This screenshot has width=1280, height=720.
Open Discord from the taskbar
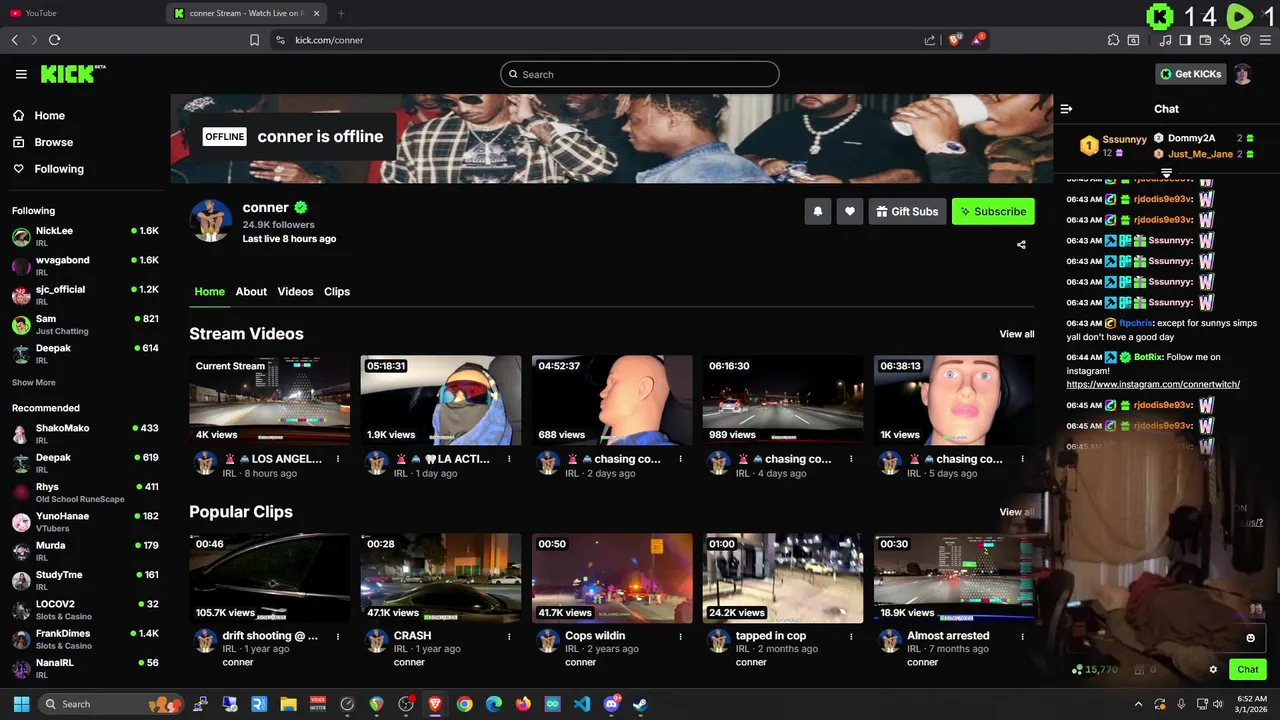pos(611,704)
